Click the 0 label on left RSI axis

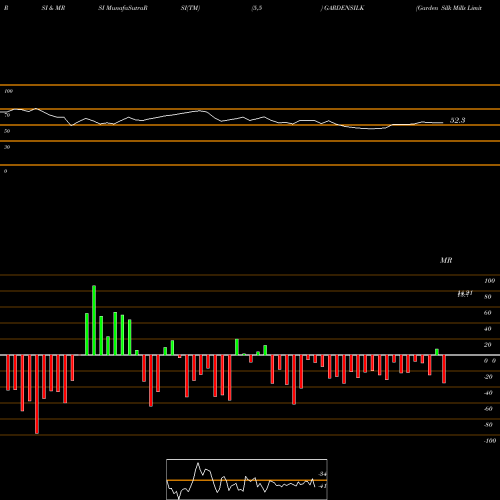[x=5, y=171]
